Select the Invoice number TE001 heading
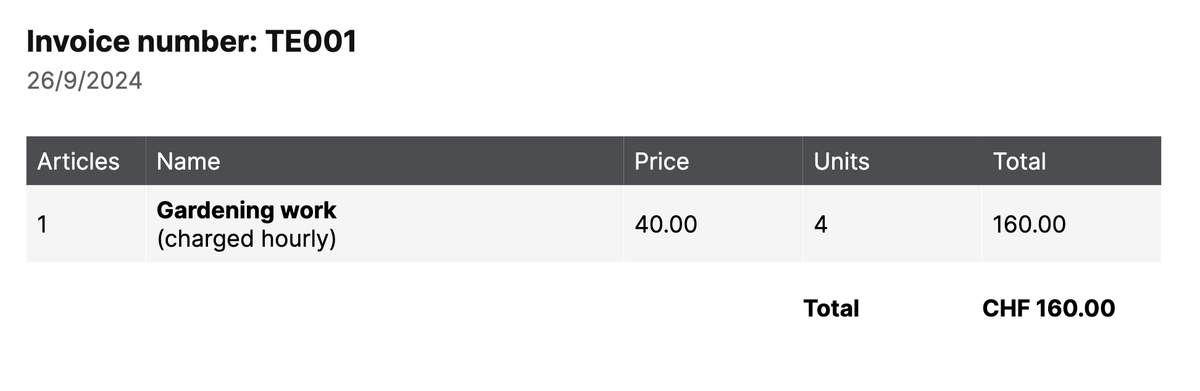1200x391 pixels. 192,41
